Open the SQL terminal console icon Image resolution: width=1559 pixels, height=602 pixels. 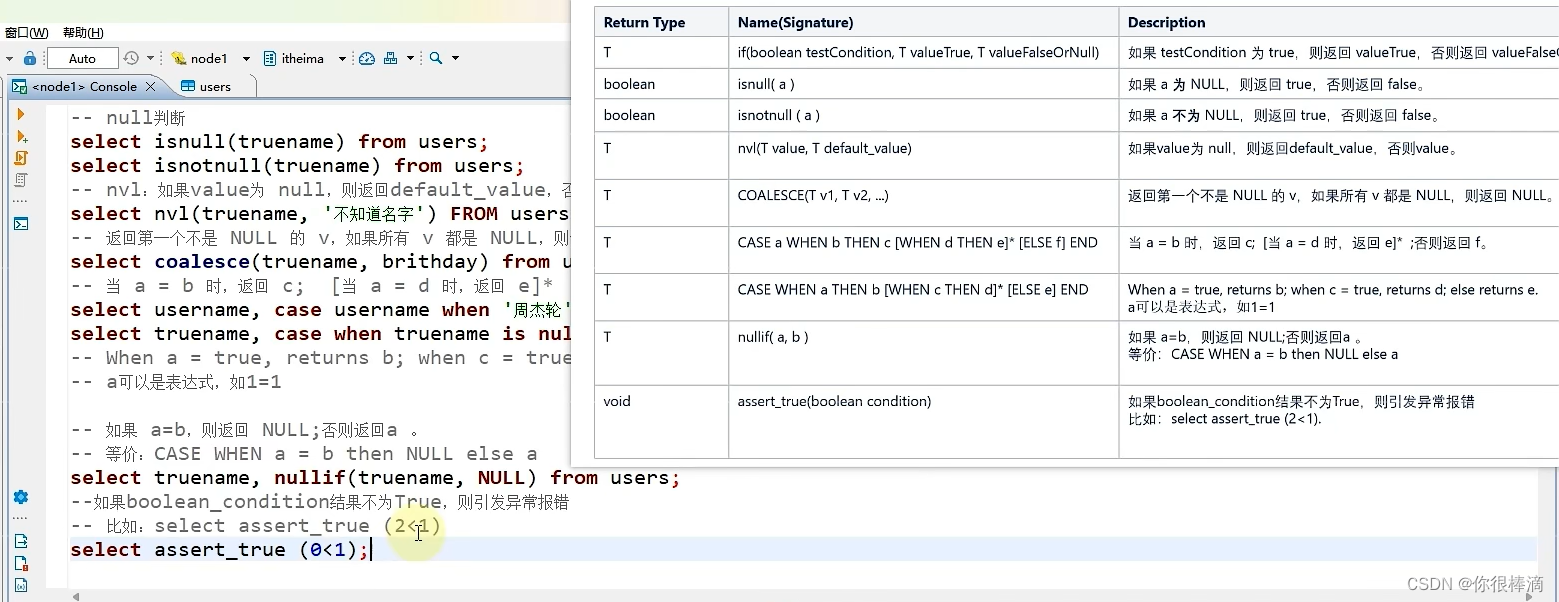[21, 224]
